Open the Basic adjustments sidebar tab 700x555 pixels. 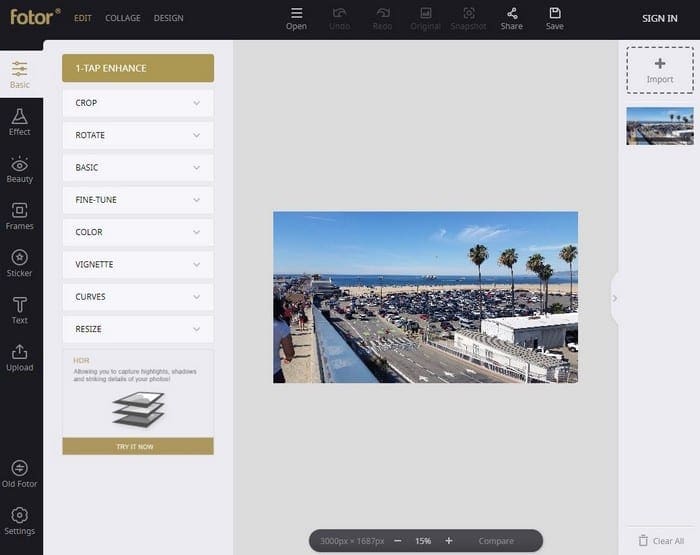20,75
